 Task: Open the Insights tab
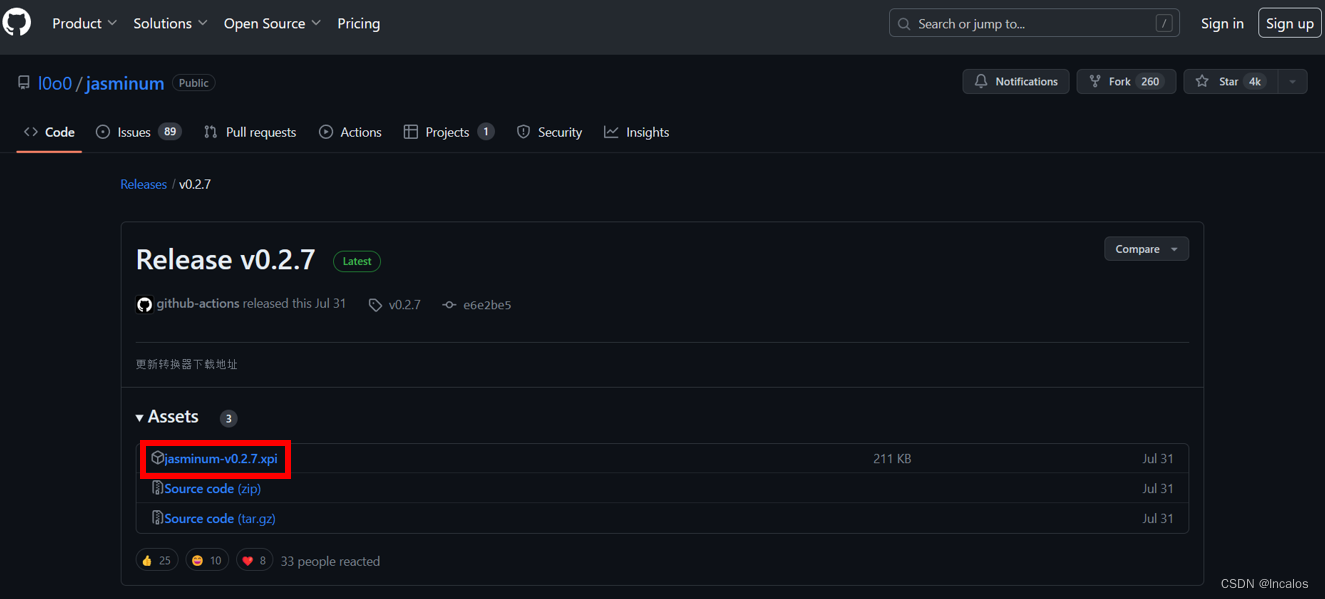click(636, 132)
